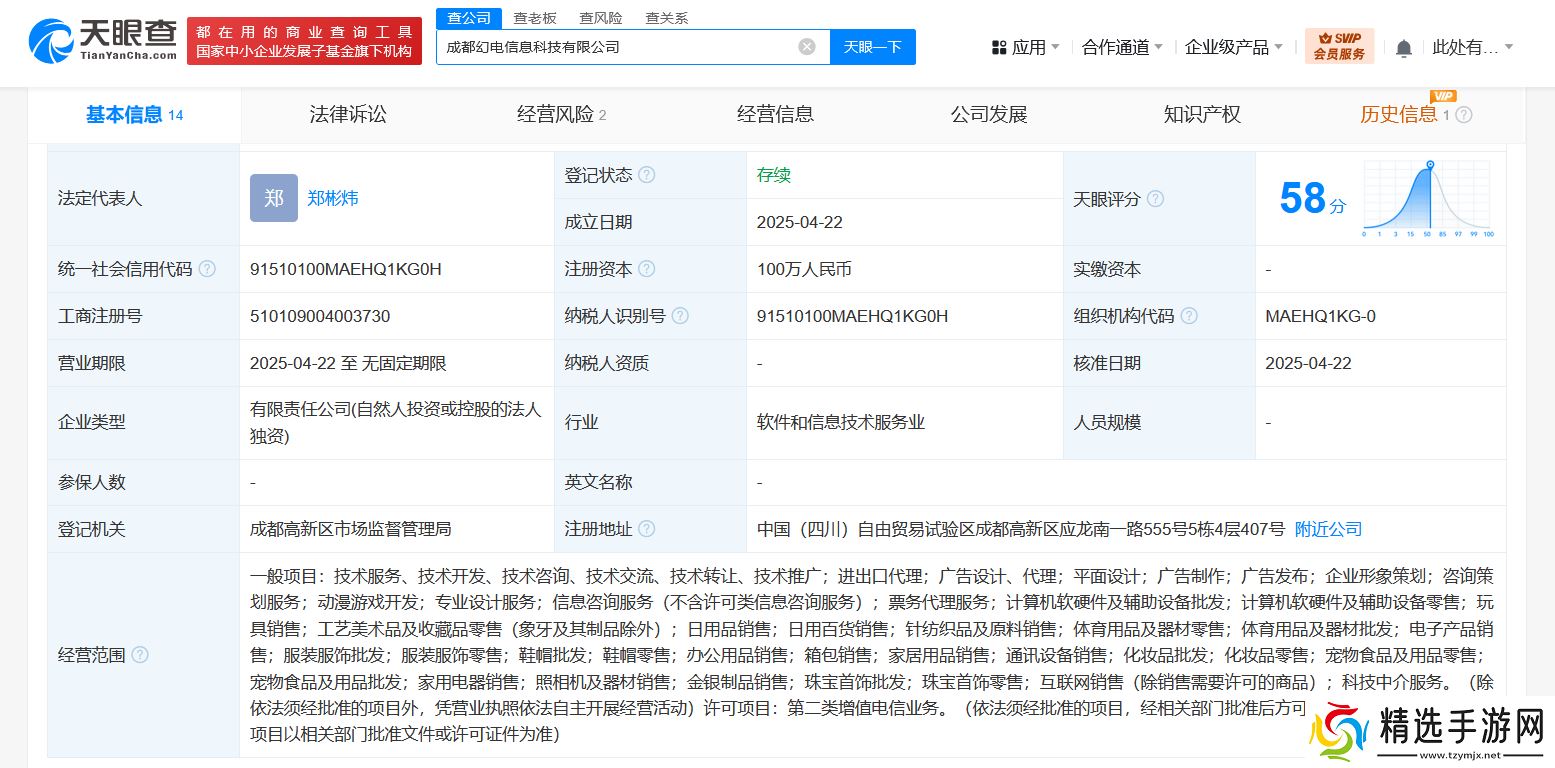Click the help icon beside 登记状态
Screen dimensions: 1555x768
[x=647, y=175]
